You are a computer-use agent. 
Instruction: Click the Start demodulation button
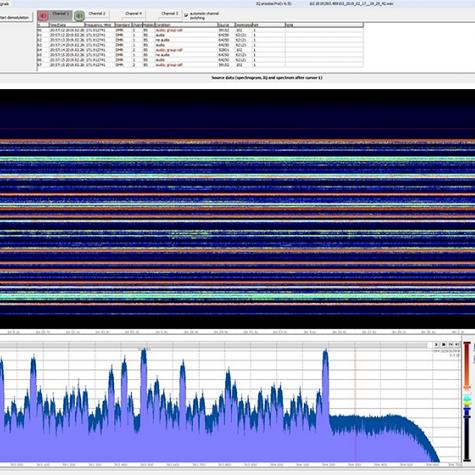click(16, 17)
